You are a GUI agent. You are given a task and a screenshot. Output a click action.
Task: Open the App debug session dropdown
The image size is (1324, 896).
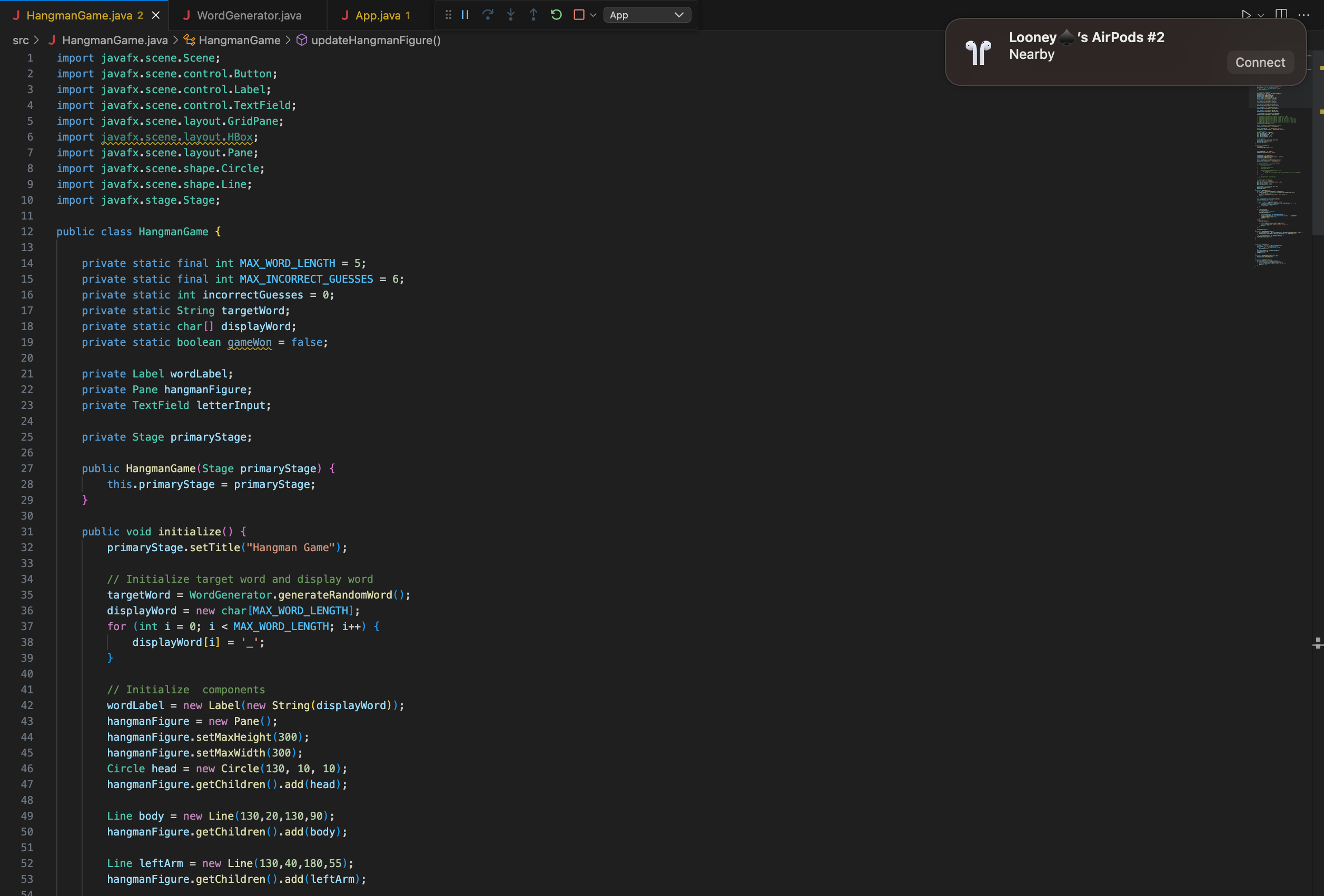[x=647, y=15]
